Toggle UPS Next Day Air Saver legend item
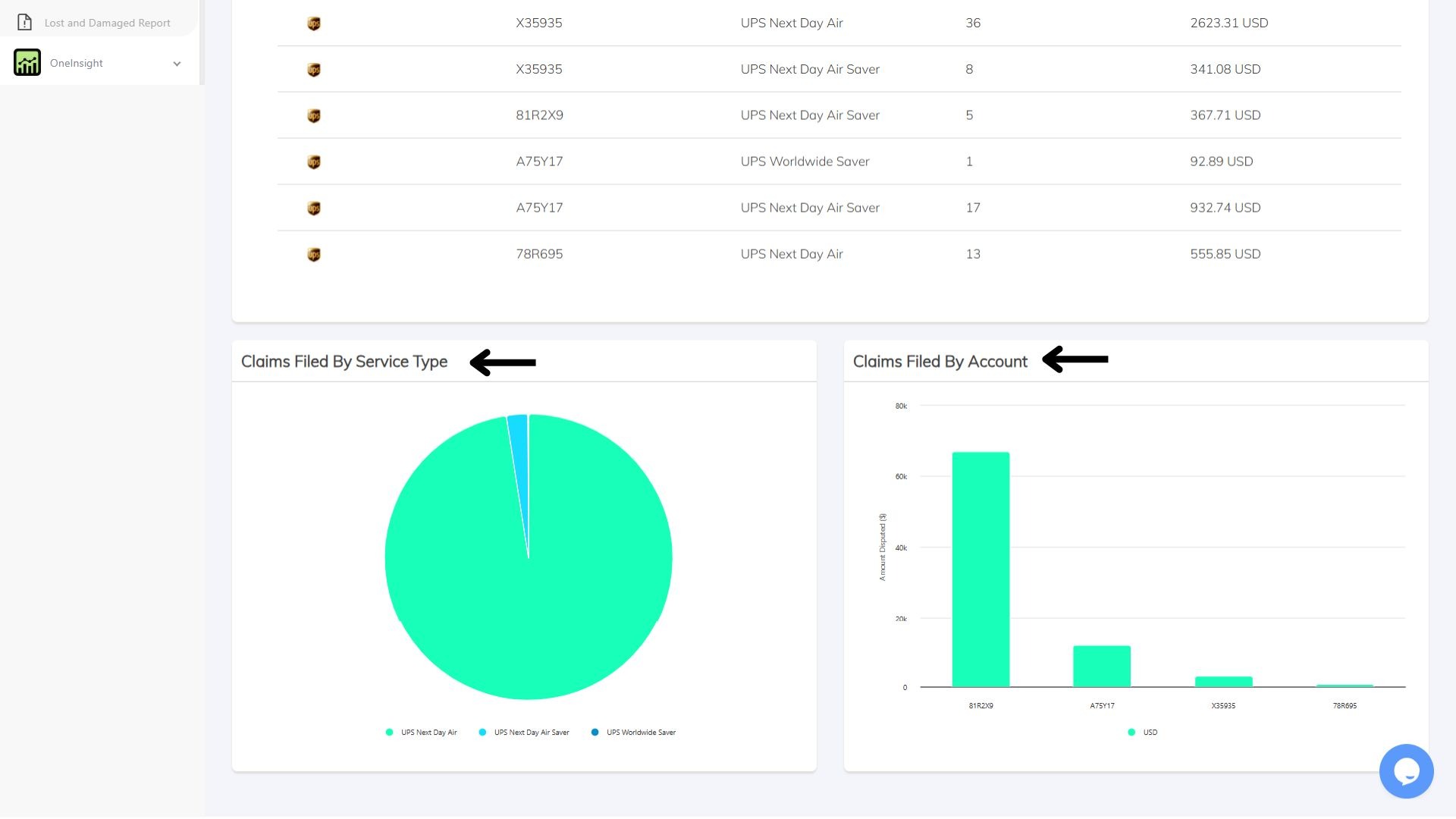The image size is (1456, 819). pyautogui.click(x=531, y=733)
